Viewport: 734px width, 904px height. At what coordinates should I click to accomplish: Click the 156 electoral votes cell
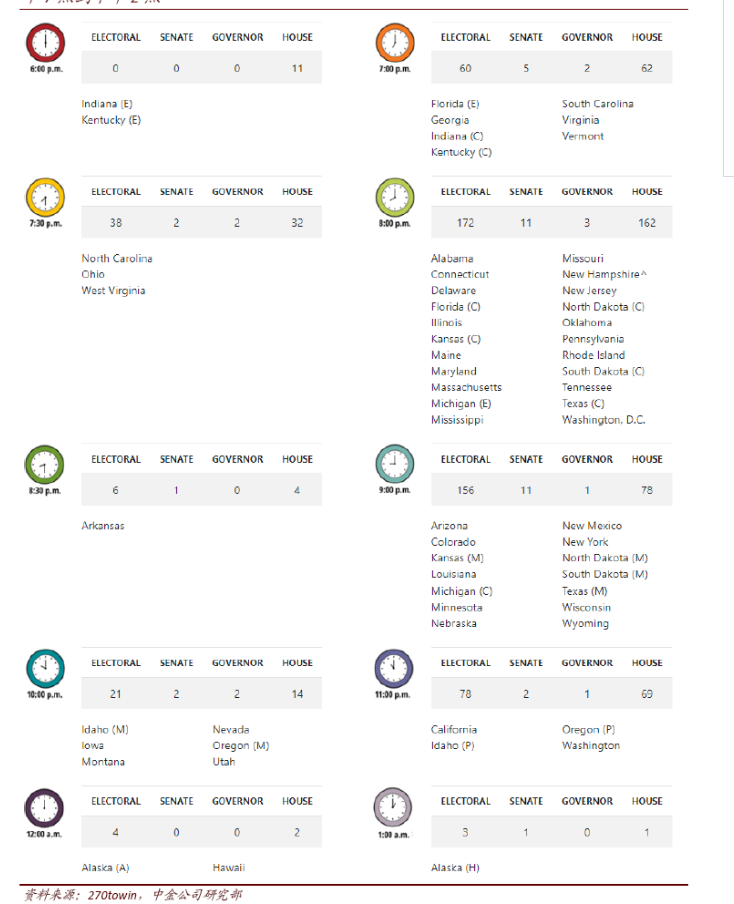point(465,490)
